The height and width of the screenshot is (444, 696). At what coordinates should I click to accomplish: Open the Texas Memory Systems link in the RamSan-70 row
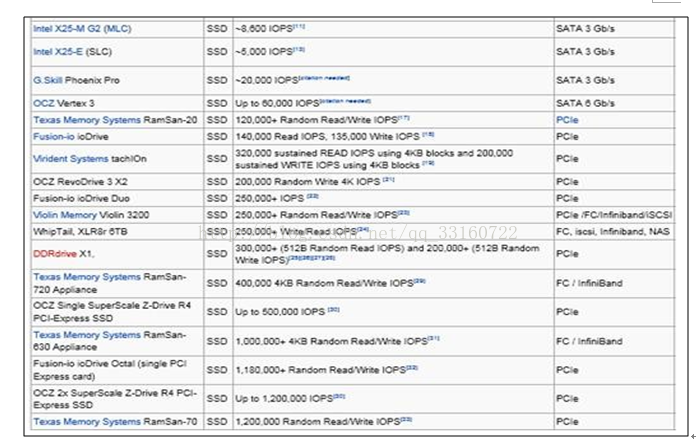[87, 422]
